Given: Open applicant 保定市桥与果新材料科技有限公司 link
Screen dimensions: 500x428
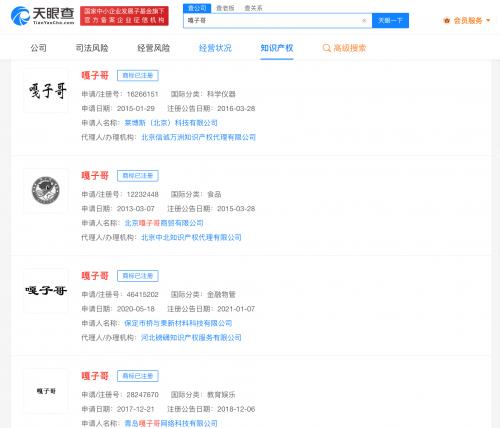Looking at the screenshot, I should pos(178,323).
